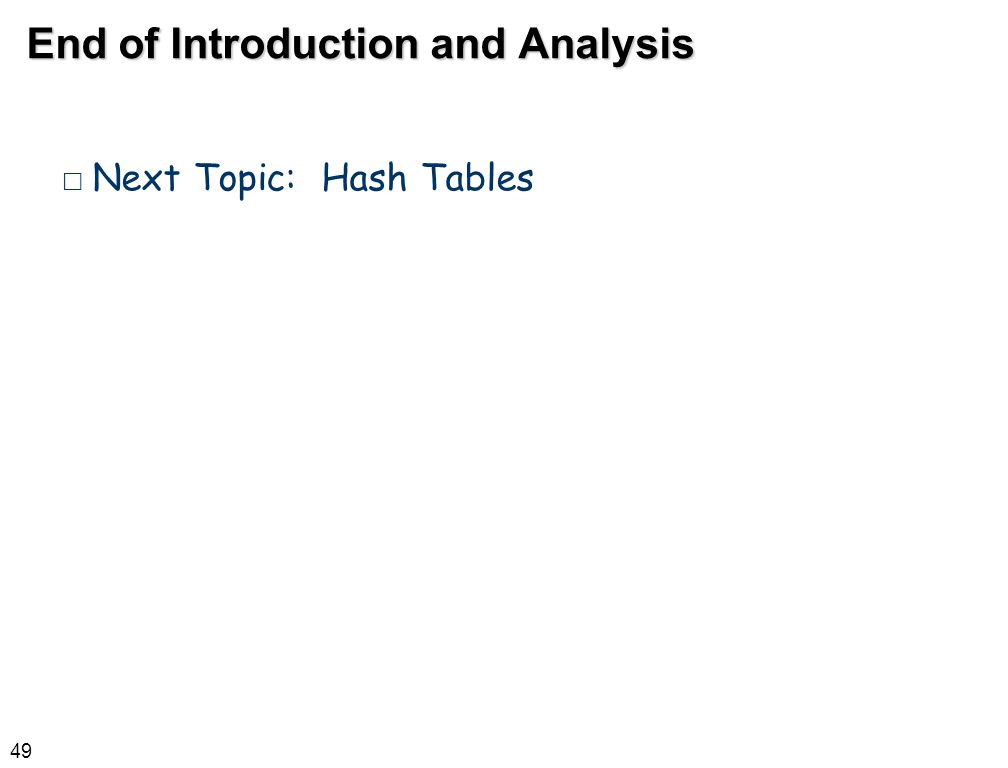This screenshot has width=1008, height=768.
Task: Click the capital T of Tables
Action: click(x=434, y=177)
